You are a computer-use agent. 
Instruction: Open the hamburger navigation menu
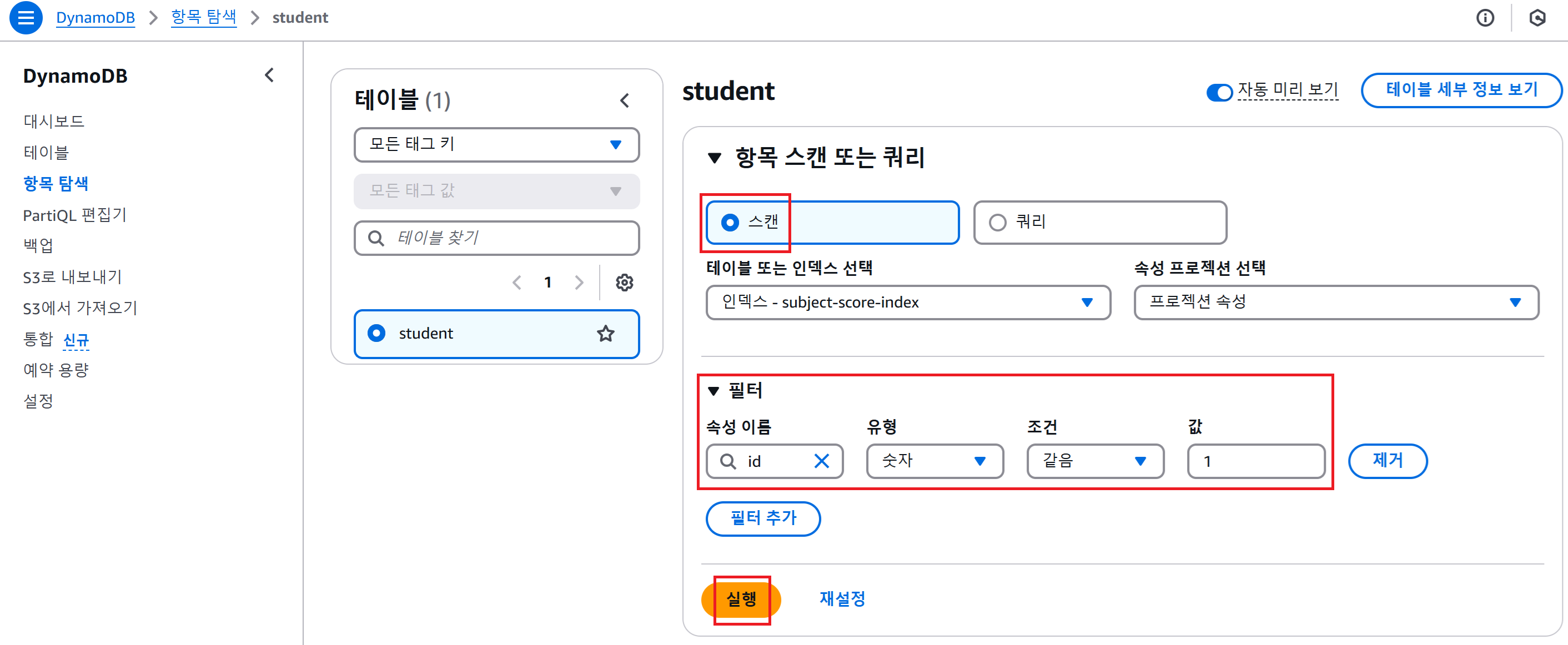coord(26,18)
